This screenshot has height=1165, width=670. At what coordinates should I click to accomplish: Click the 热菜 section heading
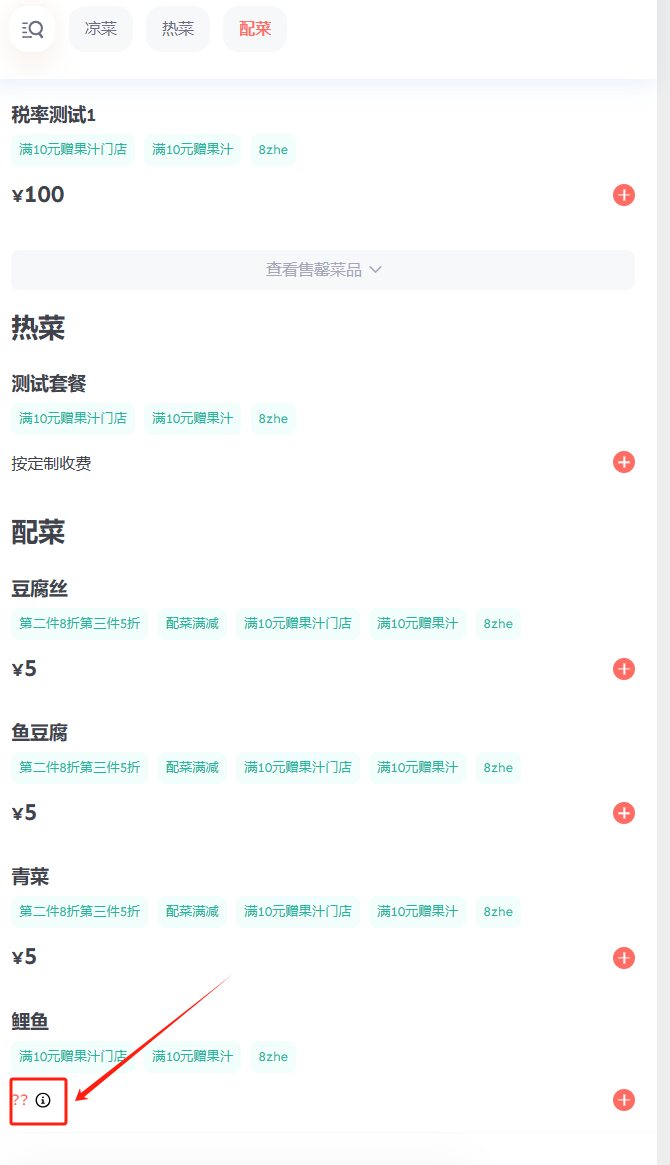point(38,328)
